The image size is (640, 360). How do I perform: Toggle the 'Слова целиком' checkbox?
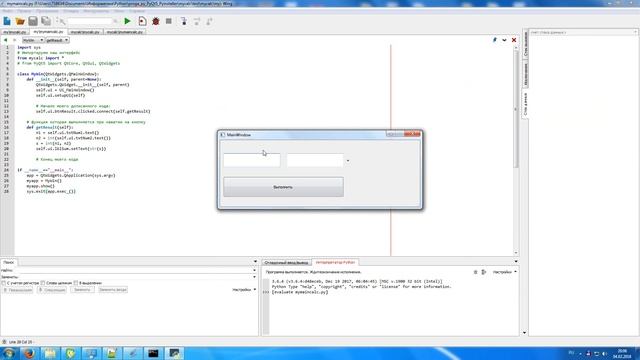click(43, 283)
